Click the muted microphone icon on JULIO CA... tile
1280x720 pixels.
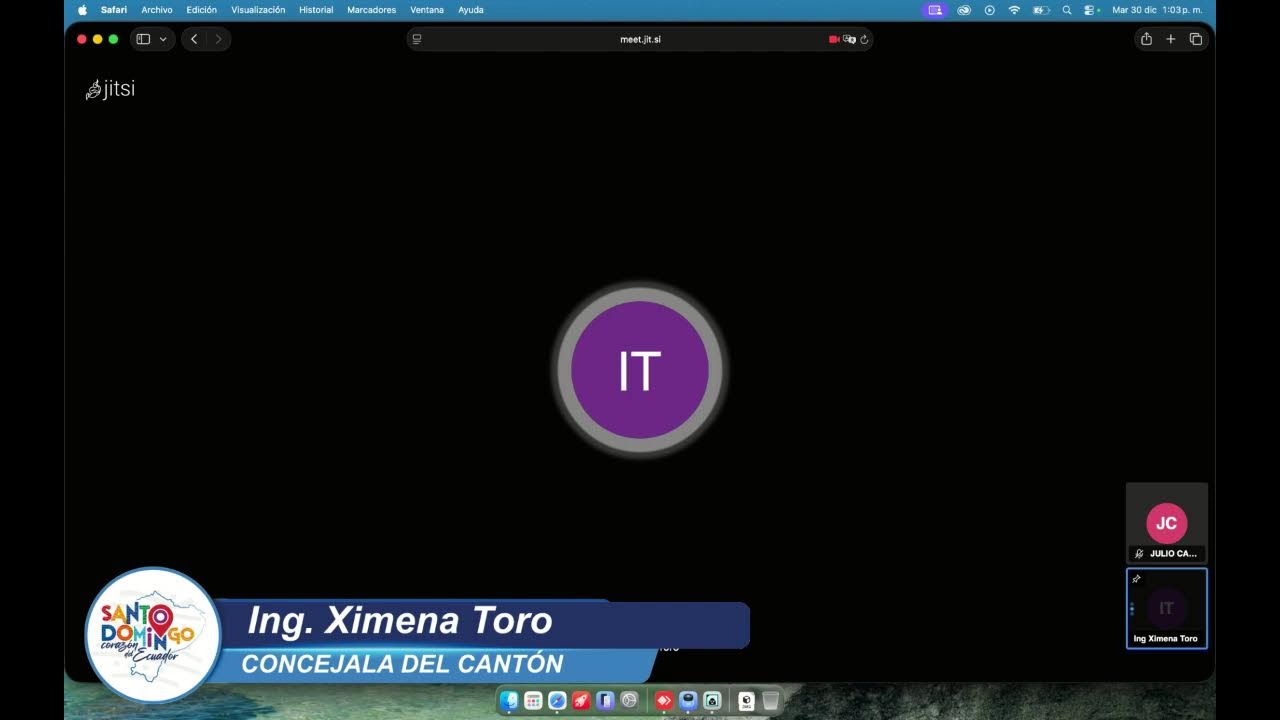[1139, 553]
